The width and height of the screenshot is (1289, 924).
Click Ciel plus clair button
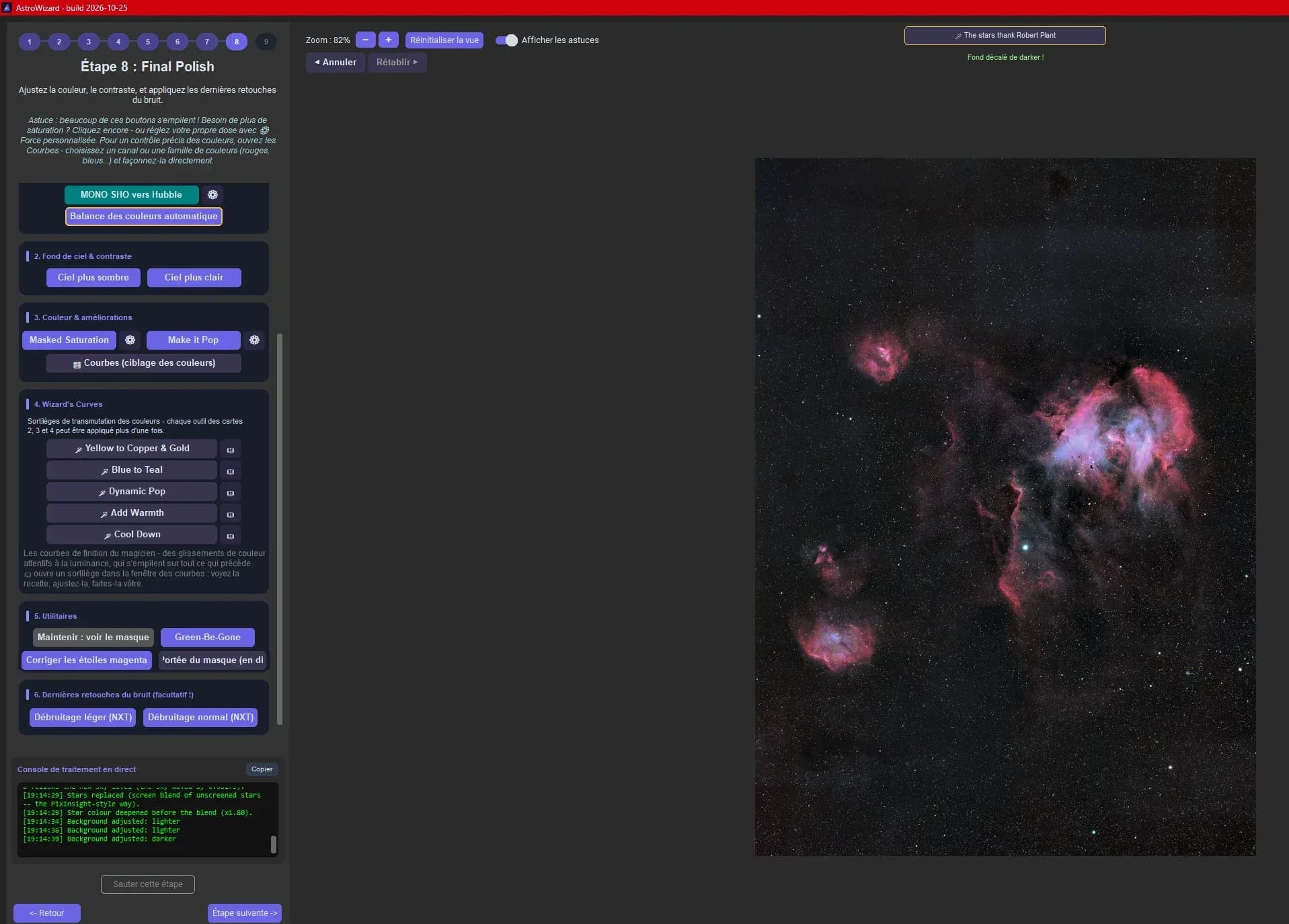[x=194, y=278]
